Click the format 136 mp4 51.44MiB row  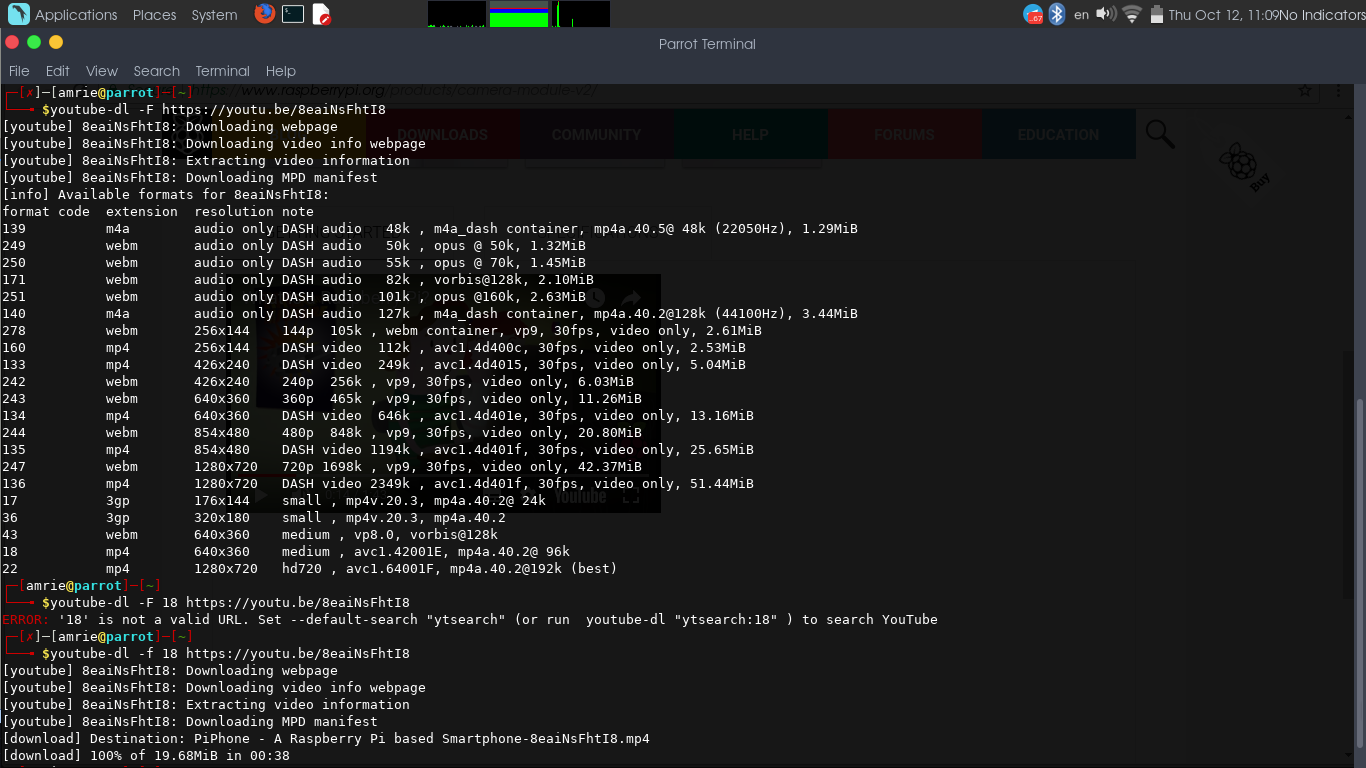[x=378, y=484]
